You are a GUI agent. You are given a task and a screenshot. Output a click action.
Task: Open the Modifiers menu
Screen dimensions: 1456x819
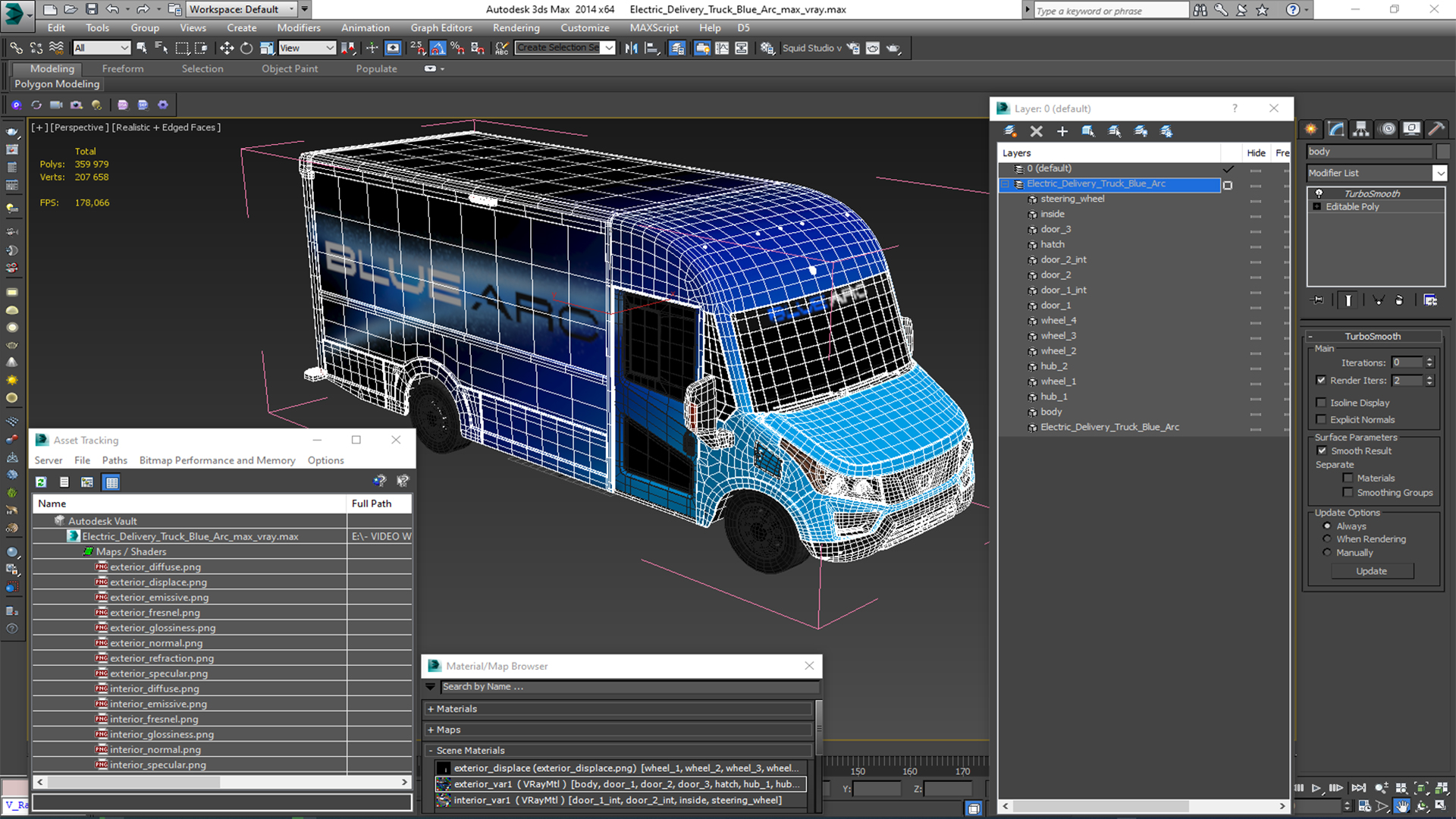(x=299, y=27)
